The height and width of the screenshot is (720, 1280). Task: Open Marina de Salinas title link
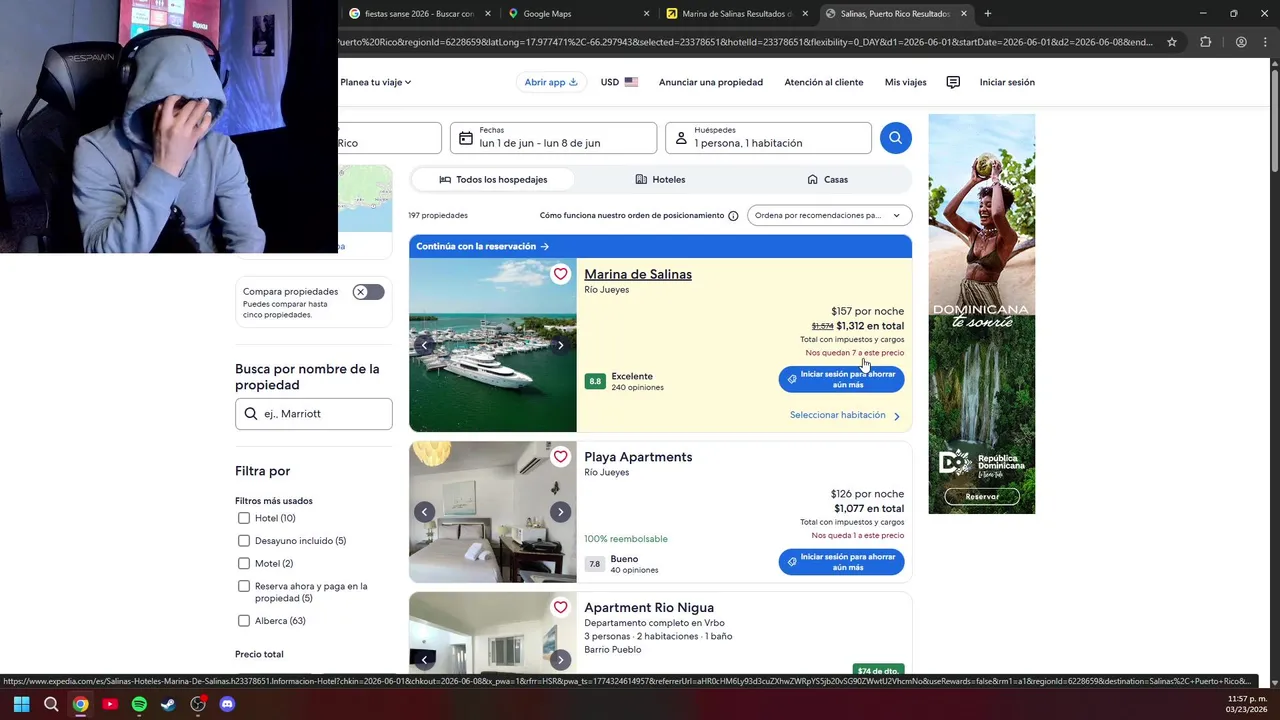[x=638, y=274]
